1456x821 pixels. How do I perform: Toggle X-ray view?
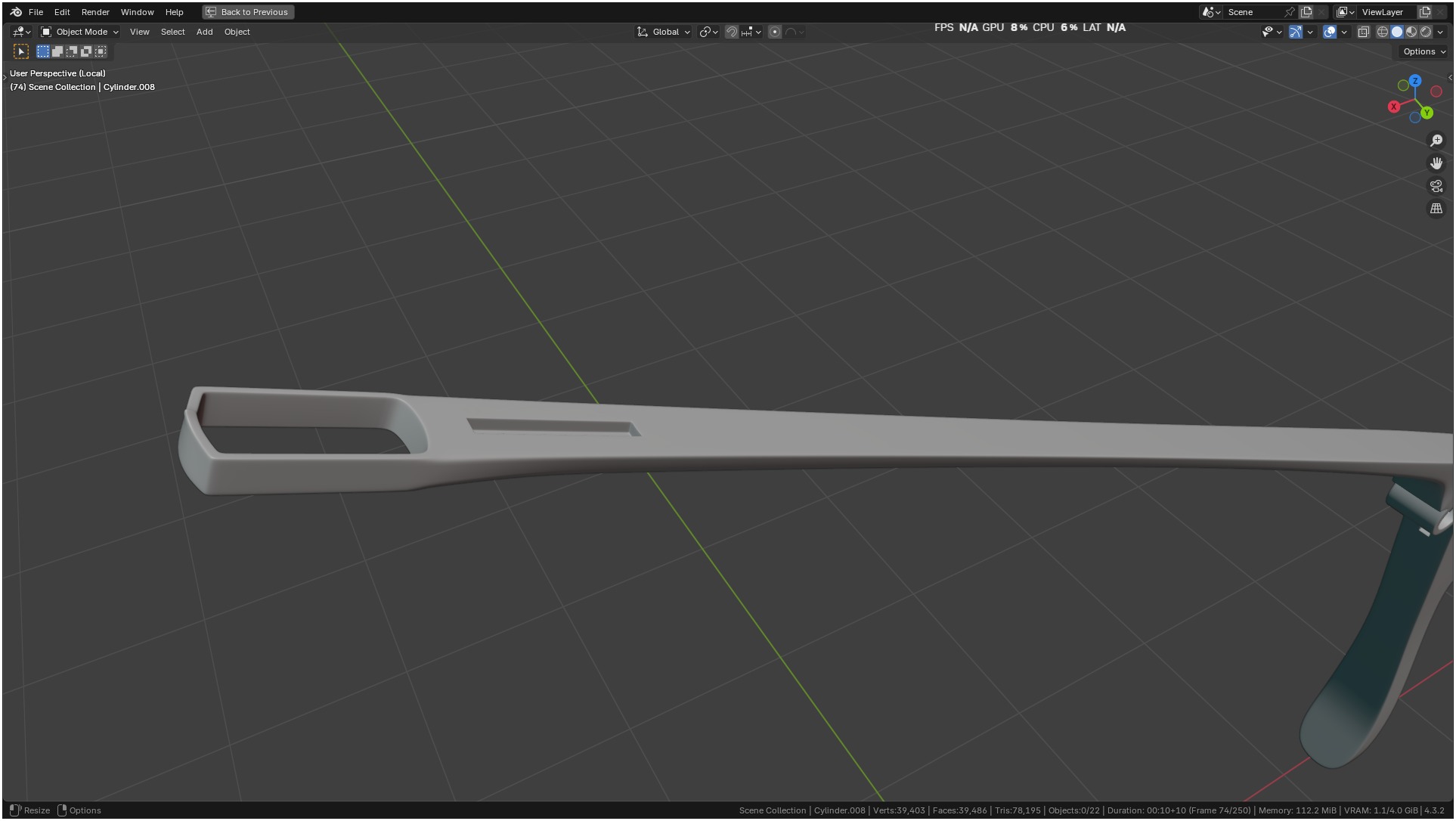coord(1364,32)
